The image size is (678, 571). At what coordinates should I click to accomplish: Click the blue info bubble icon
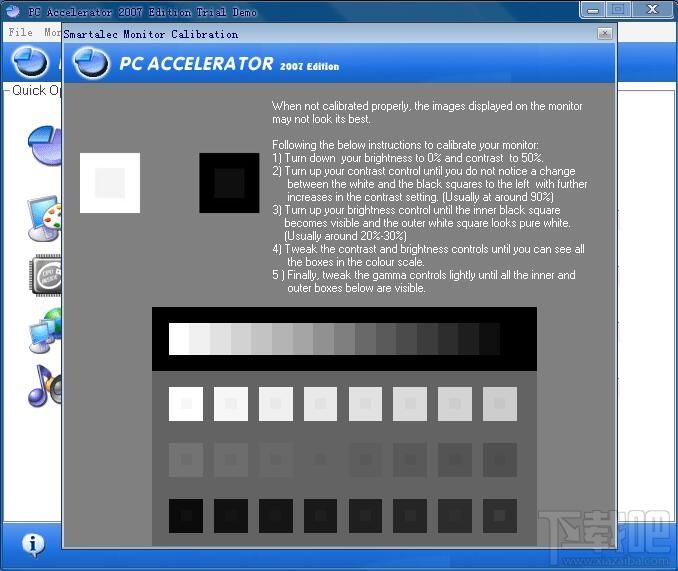pyautogui.click(x=33, y=545)
